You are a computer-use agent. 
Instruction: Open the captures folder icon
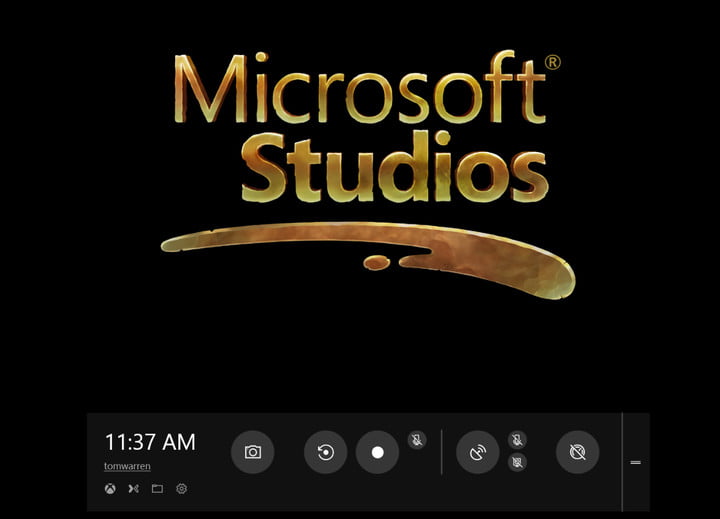(157, 489)
